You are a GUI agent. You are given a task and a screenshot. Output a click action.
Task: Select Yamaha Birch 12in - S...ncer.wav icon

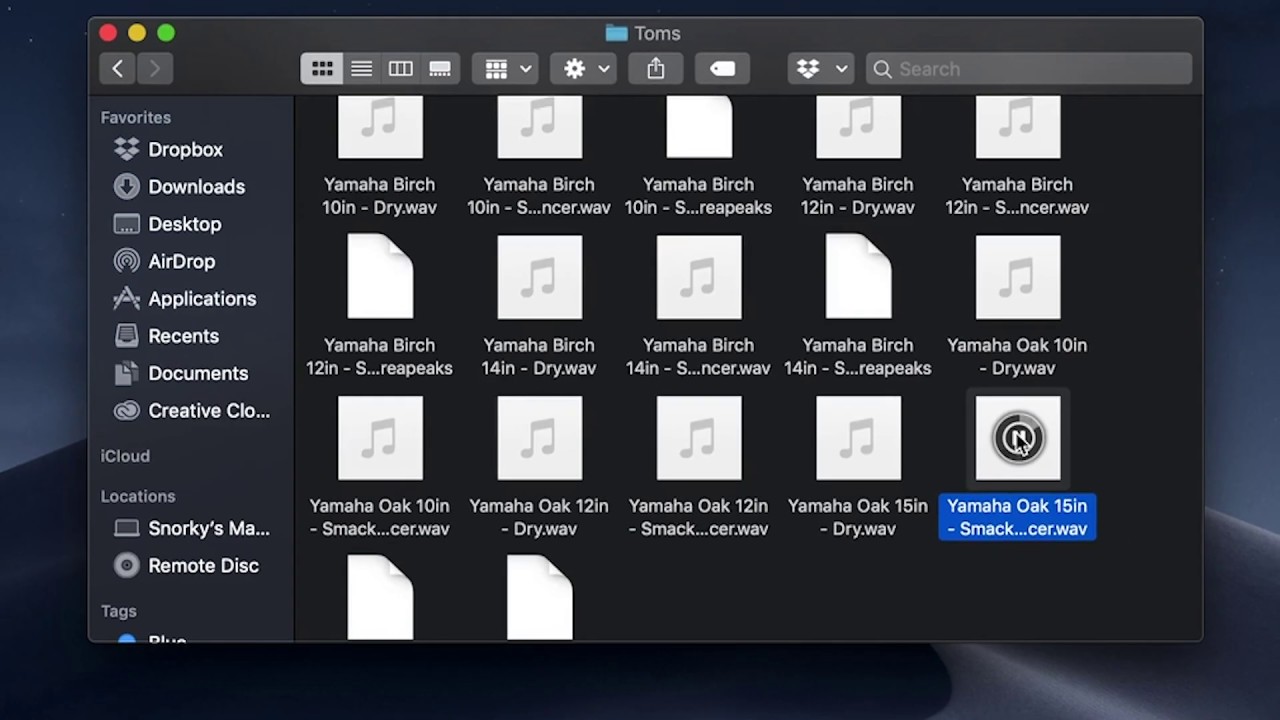tap(1018, 127)
